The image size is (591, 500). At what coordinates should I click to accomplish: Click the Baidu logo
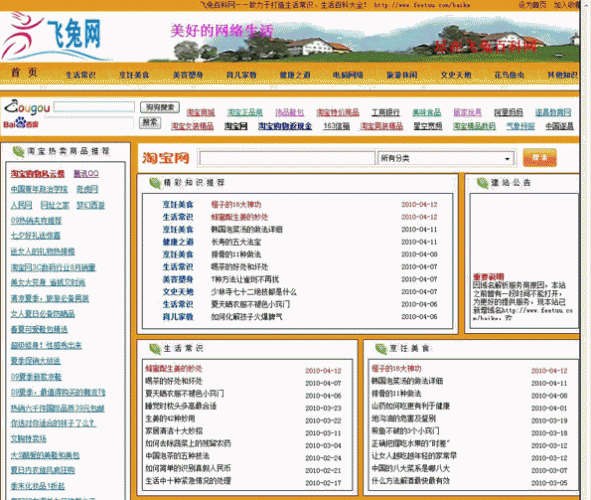[21, 123]
